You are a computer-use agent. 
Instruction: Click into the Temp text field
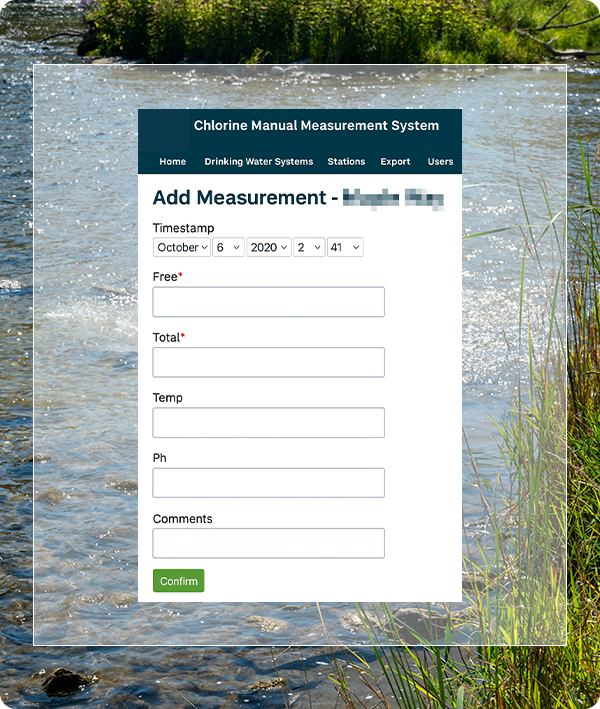click(x=268, y=422)
